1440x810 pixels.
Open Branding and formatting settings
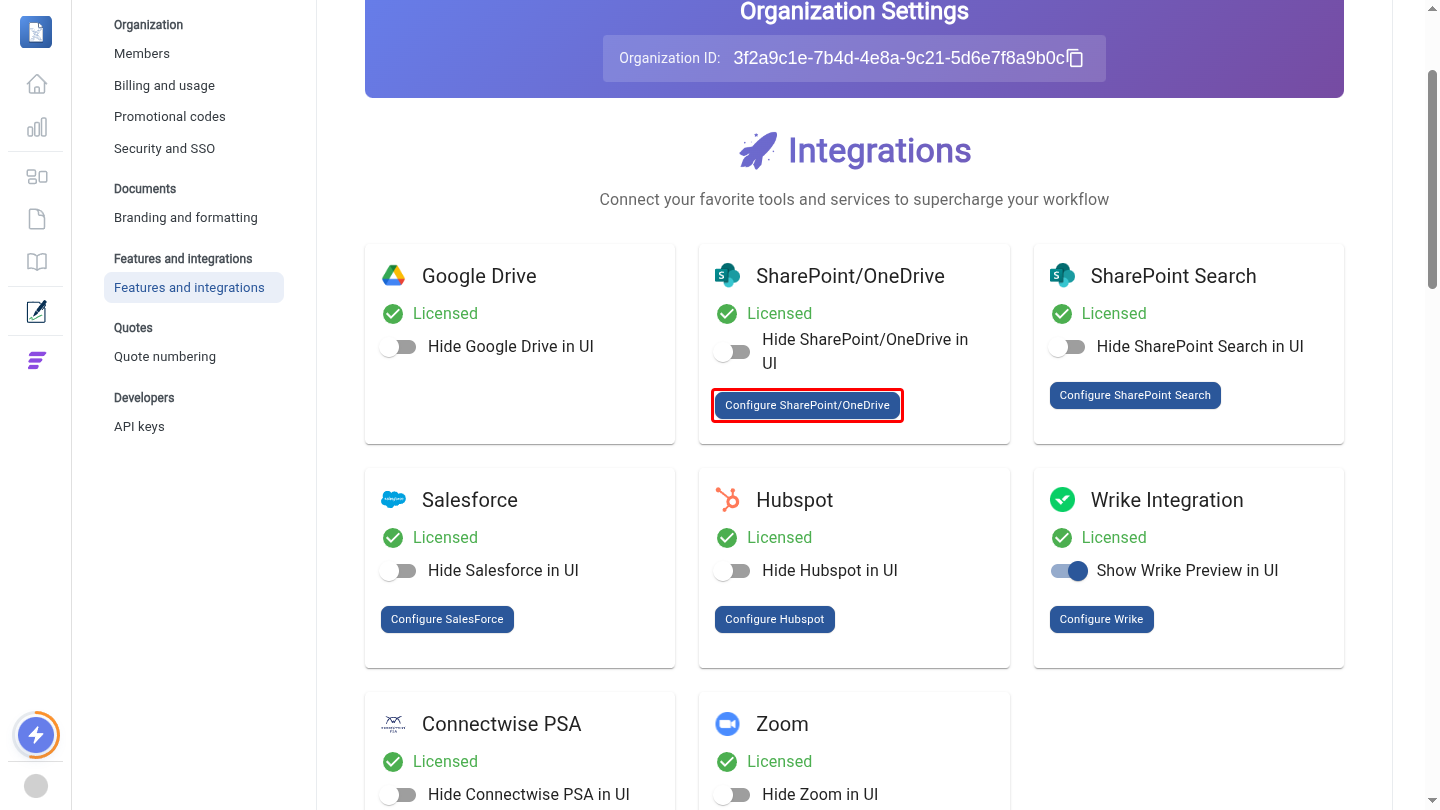pos(186,218)
